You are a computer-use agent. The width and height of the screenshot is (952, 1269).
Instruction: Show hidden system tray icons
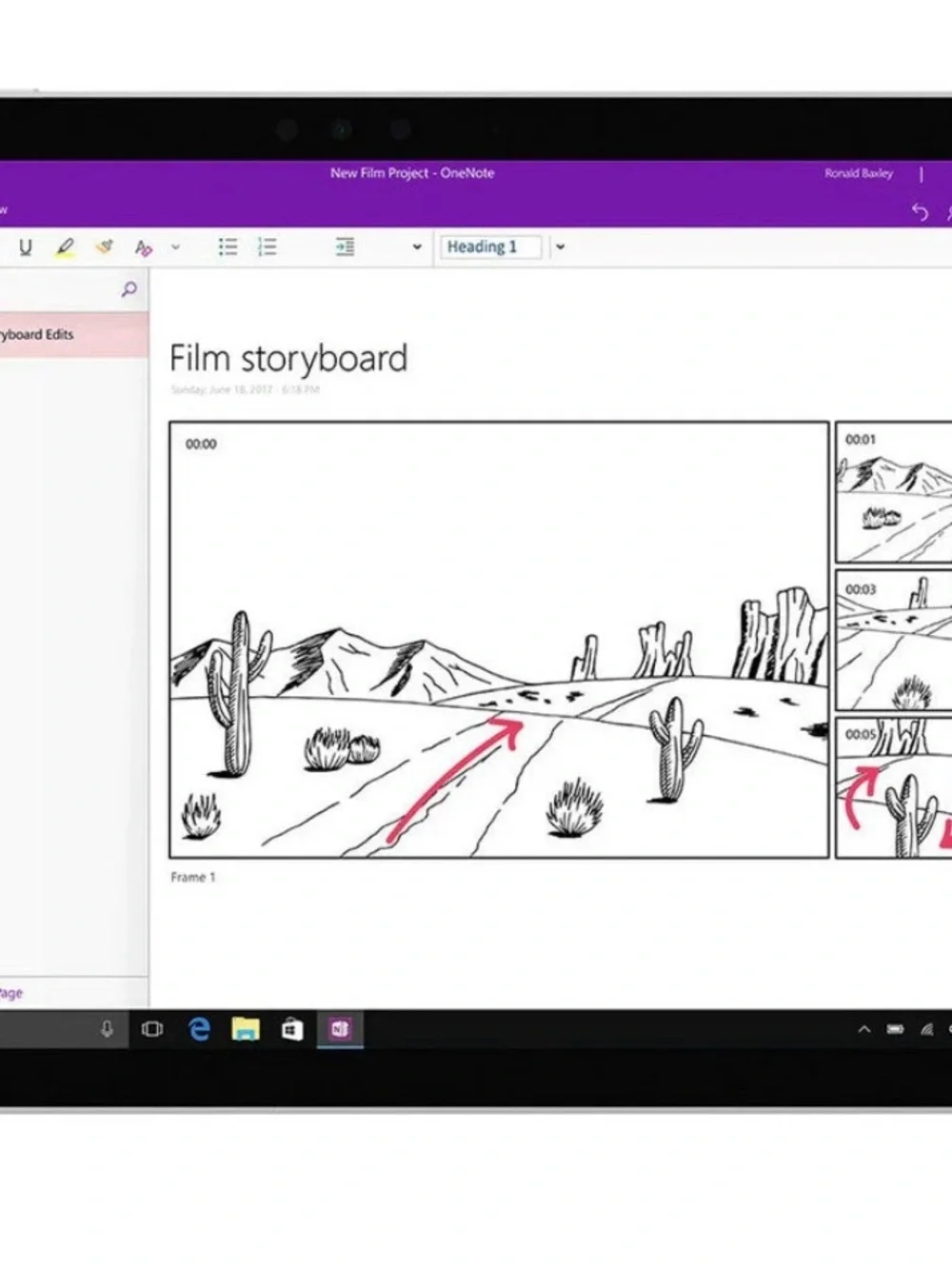pyautogui.click(x=864, y=1029)
